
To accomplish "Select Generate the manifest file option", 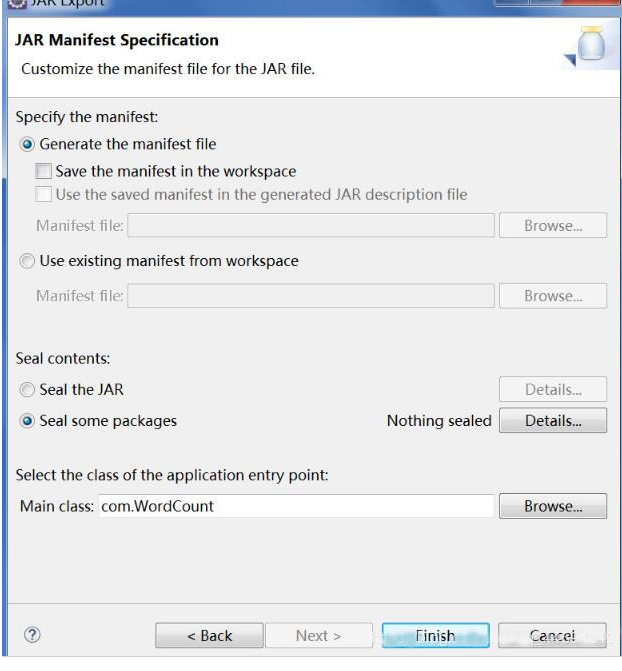I will [27, 144].
